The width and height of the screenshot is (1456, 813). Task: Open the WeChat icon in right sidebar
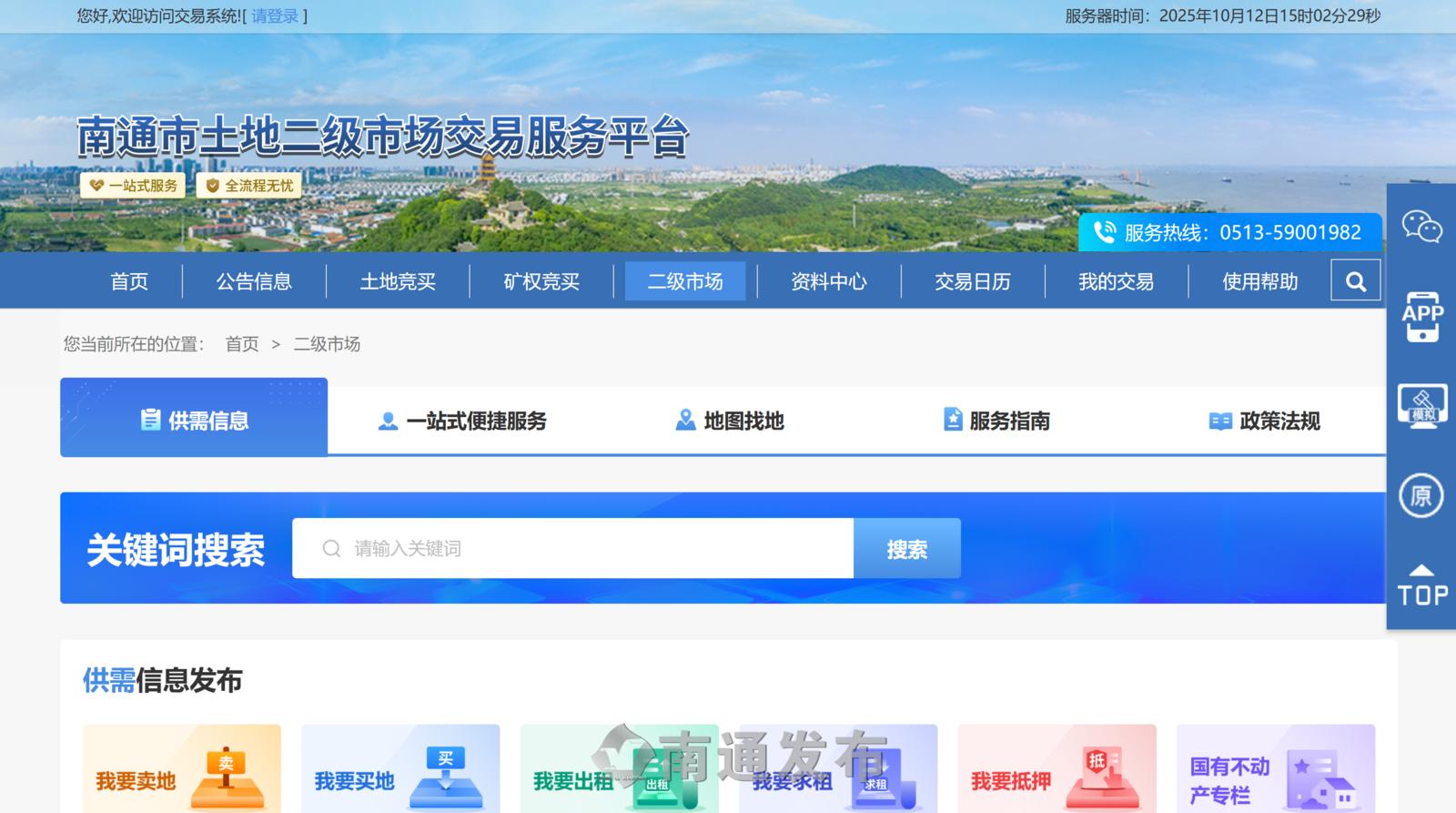(x=1421, y=227)
